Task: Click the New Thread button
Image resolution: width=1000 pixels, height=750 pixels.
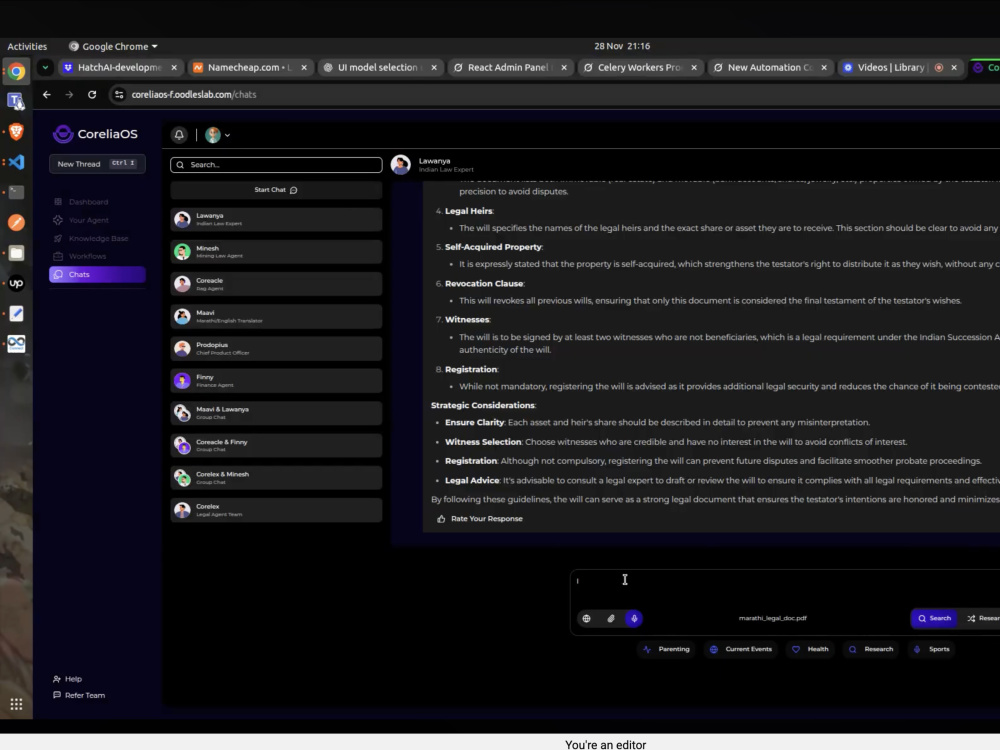Action: coord(97,164)
